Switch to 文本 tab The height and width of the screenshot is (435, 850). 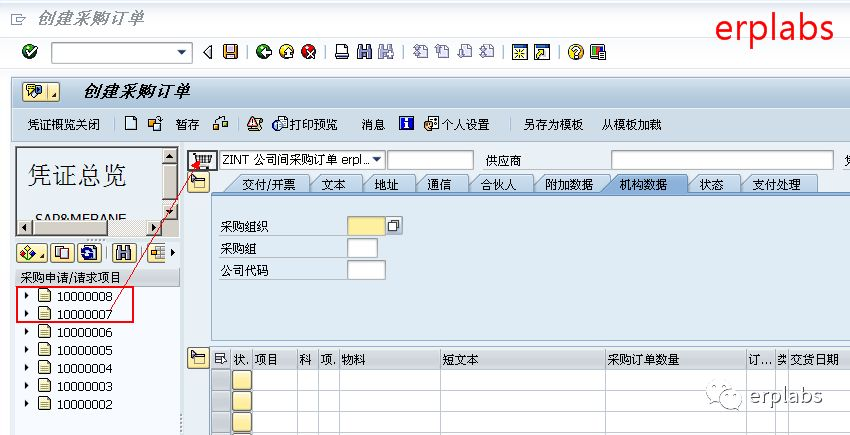(x=333, y=184)
